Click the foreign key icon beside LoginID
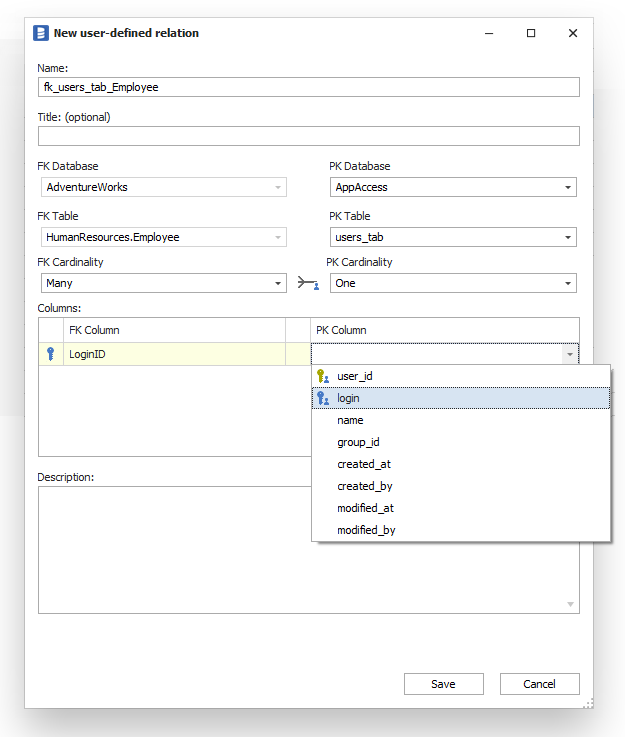Screen dimensions: 625x737 point(50,354)
